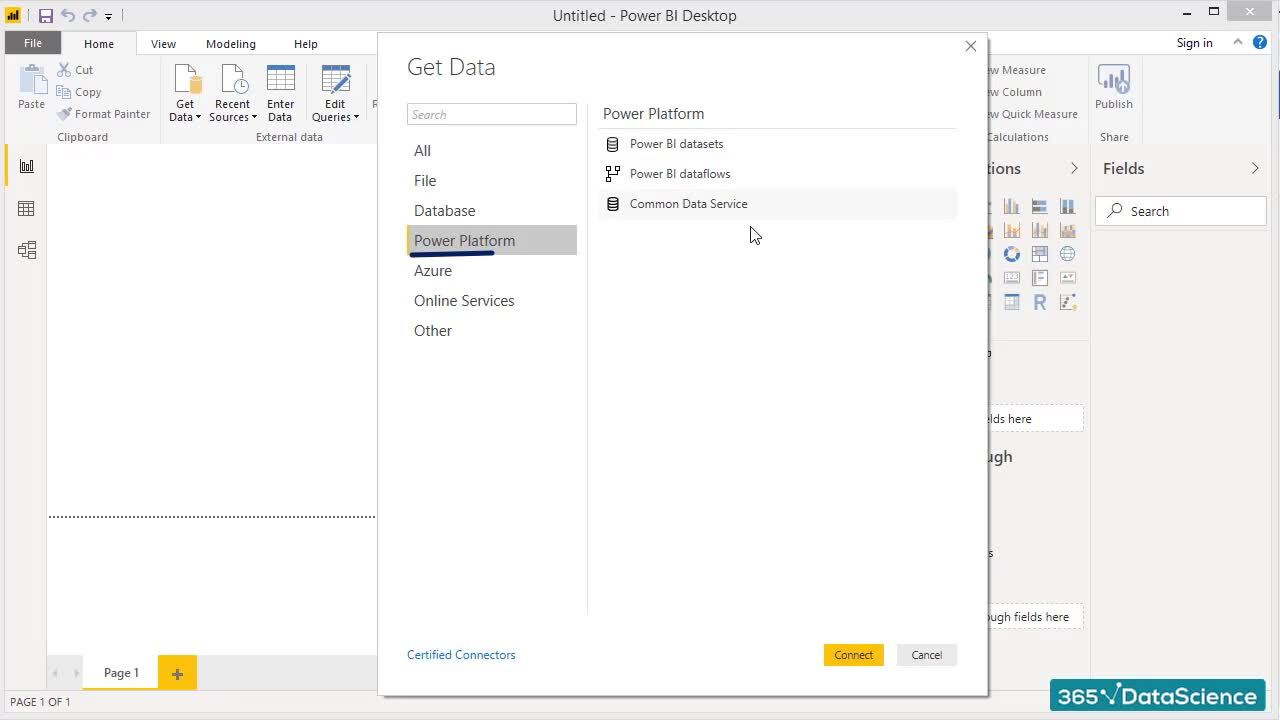This screenshot has width=1280, height=720.
Task: Choose Power BI dataflows connector
Action: click(x=778, y=174)
